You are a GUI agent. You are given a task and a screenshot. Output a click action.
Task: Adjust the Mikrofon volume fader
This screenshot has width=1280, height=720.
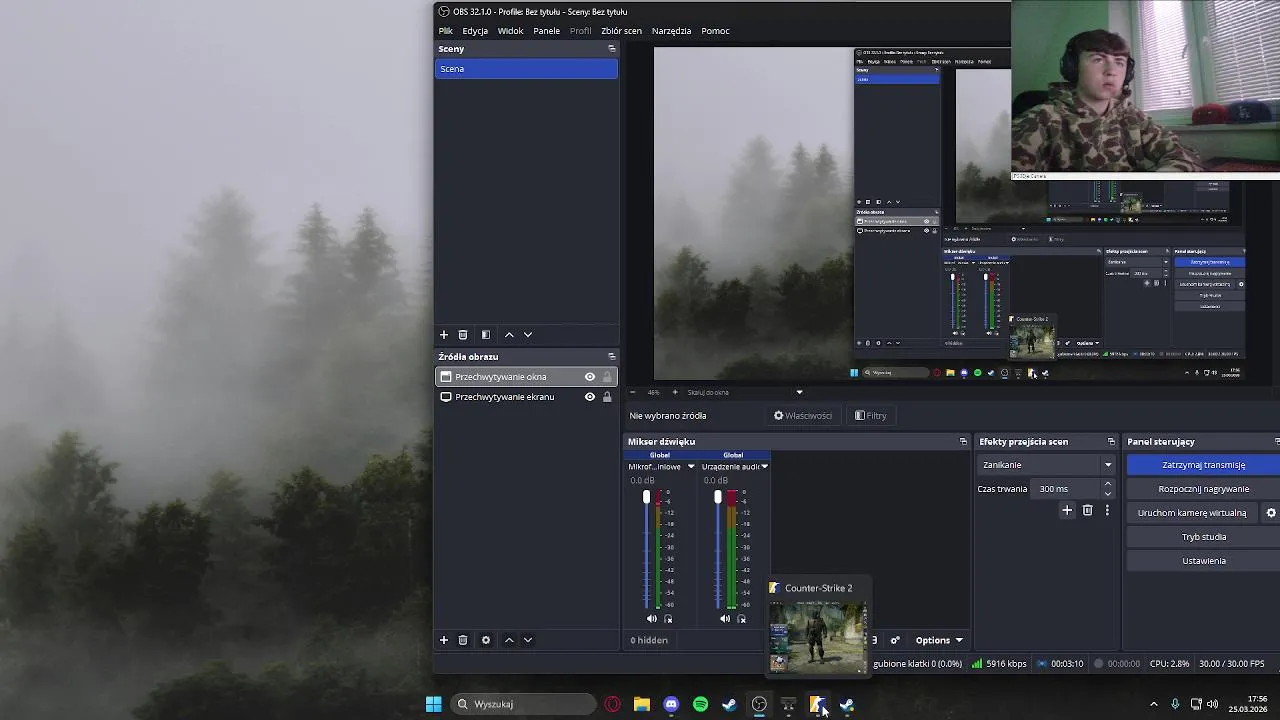click(646, 497)
